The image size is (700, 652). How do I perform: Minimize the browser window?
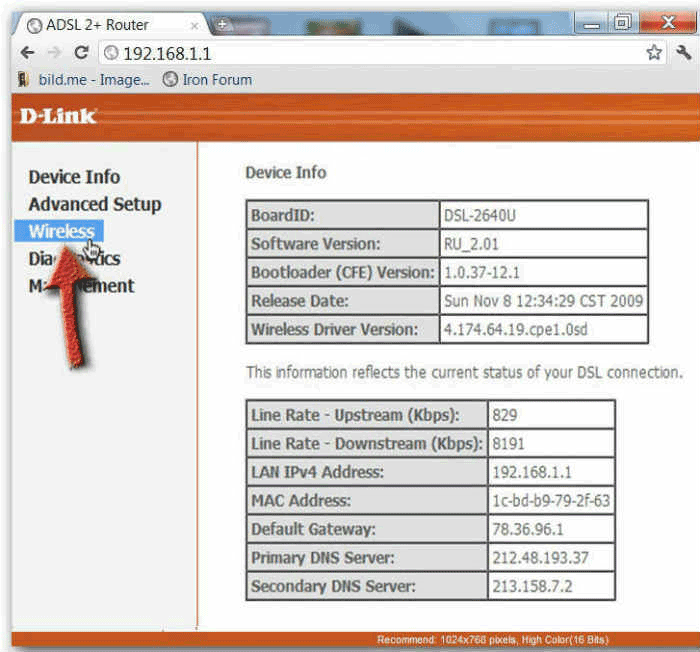591,23
